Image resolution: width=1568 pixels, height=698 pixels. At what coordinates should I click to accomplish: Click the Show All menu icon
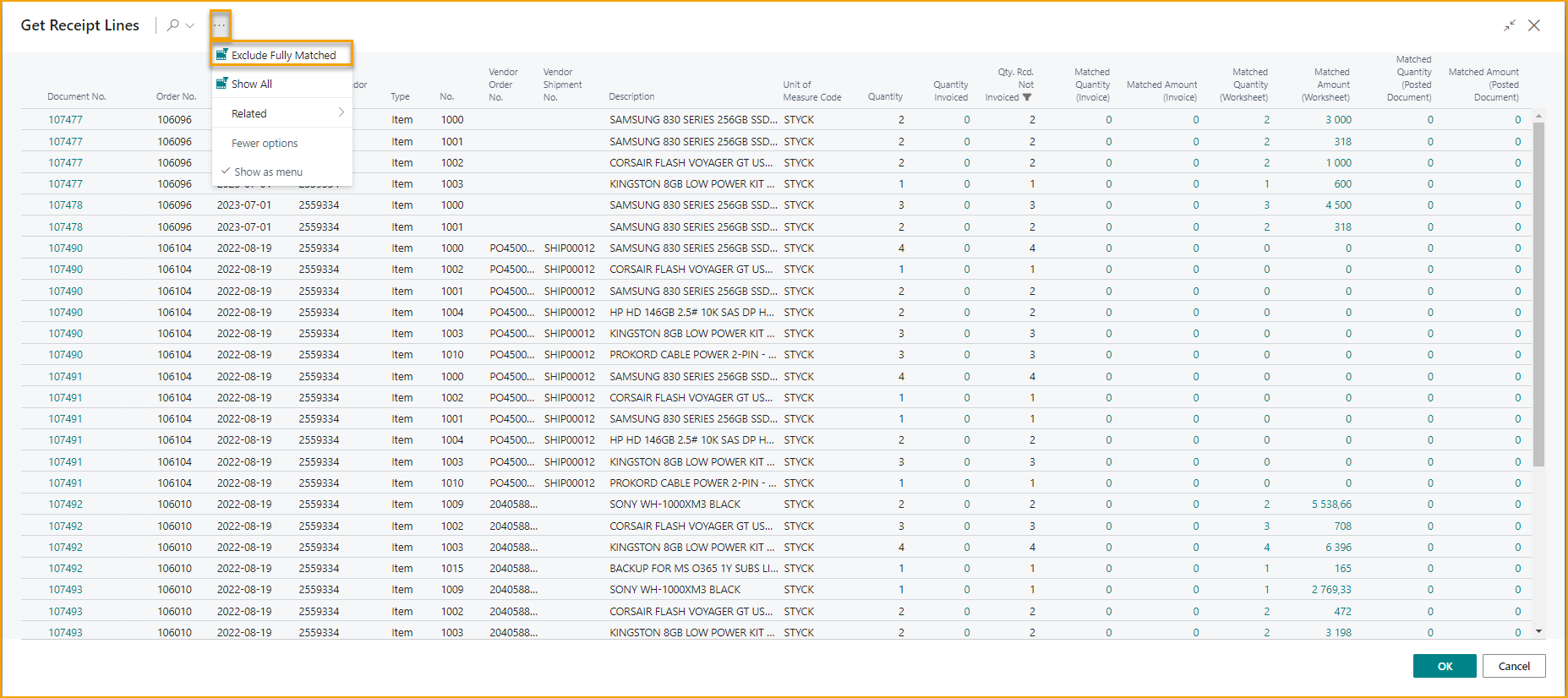click(221, 84)
